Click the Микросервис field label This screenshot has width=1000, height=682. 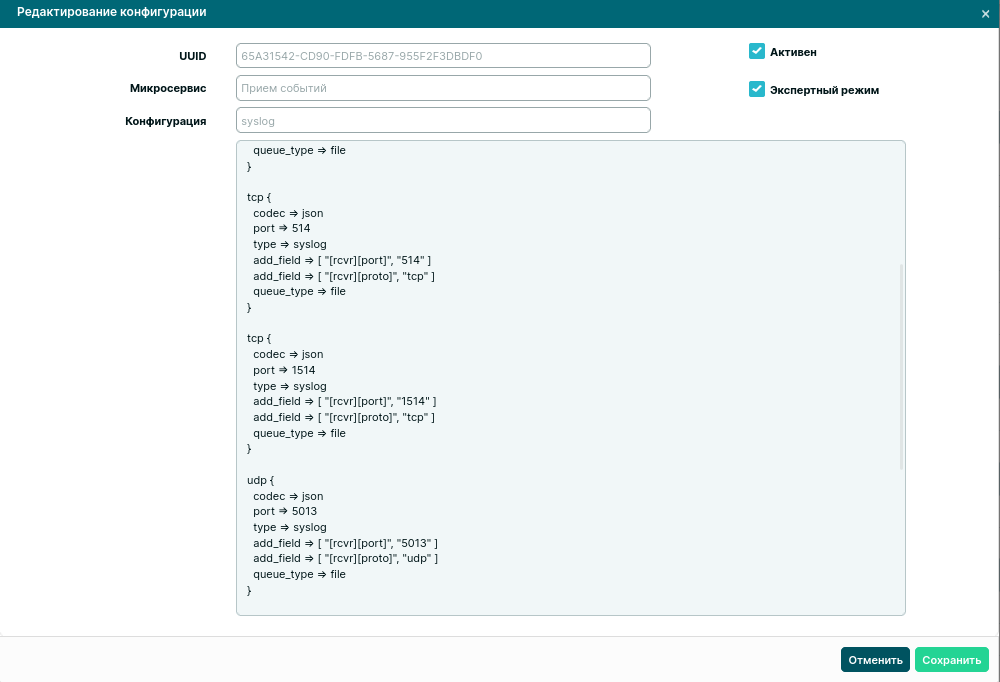tap(168, 88)
